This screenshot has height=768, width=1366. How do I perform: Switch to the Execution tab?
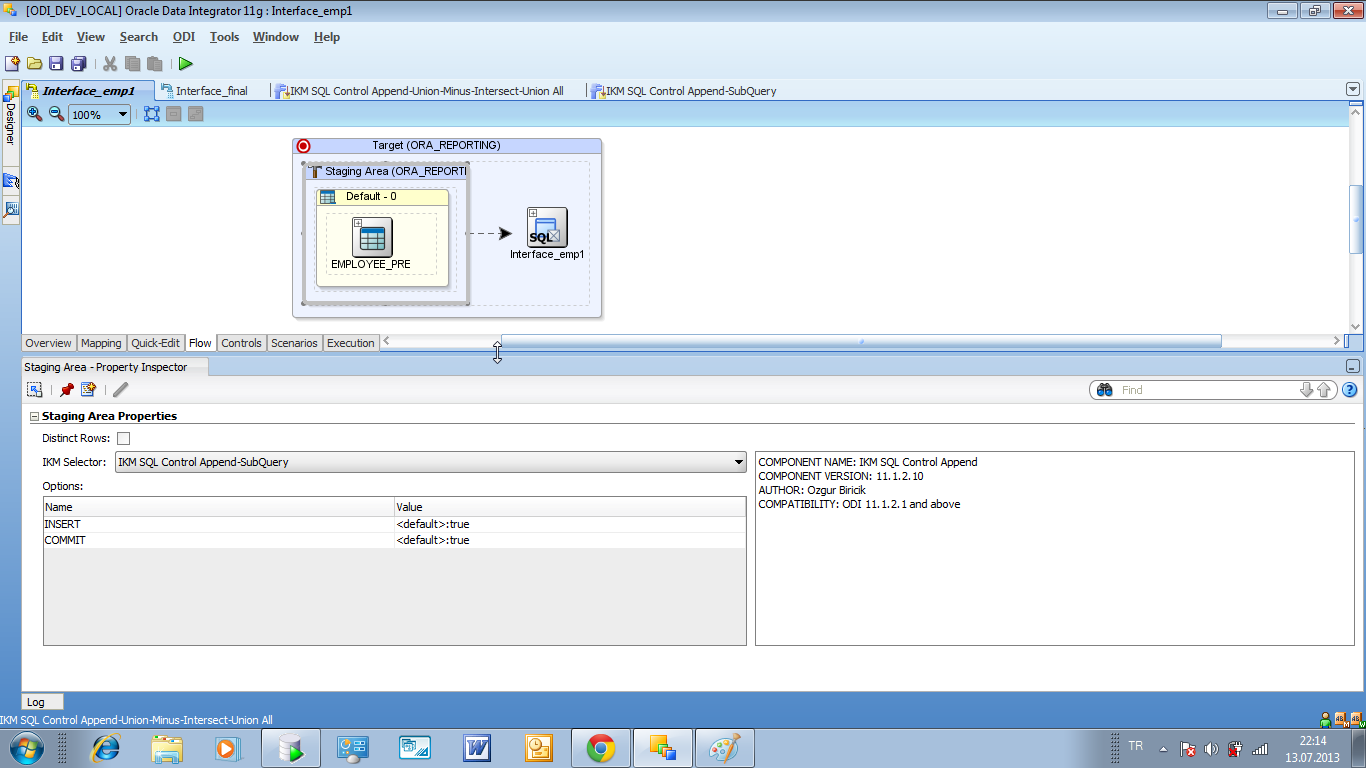point(351,343)
